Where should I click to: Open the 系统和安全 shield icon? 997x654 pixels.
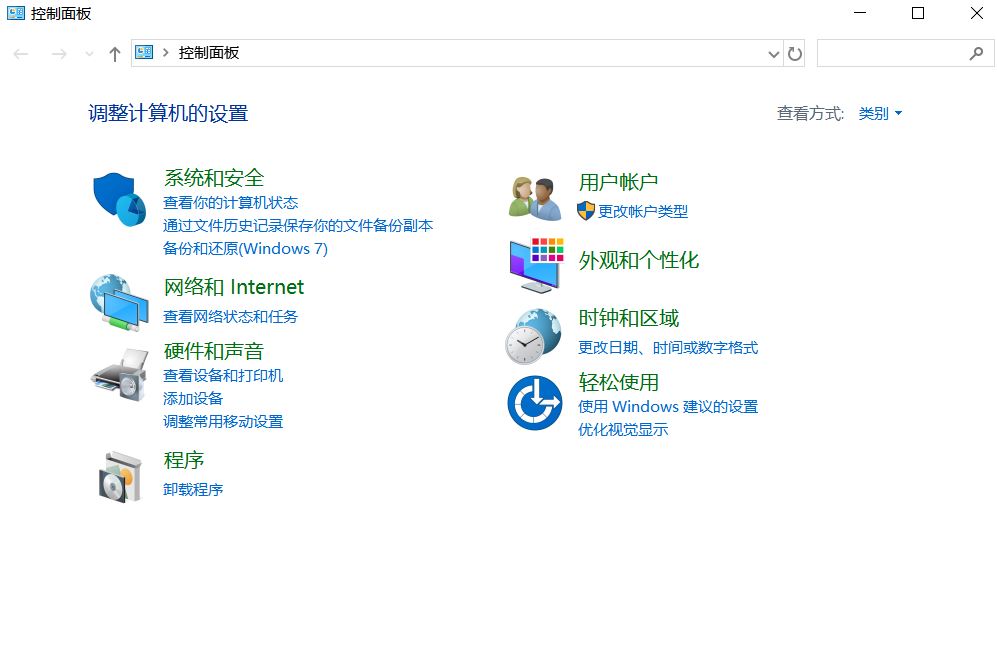point(120,200)
